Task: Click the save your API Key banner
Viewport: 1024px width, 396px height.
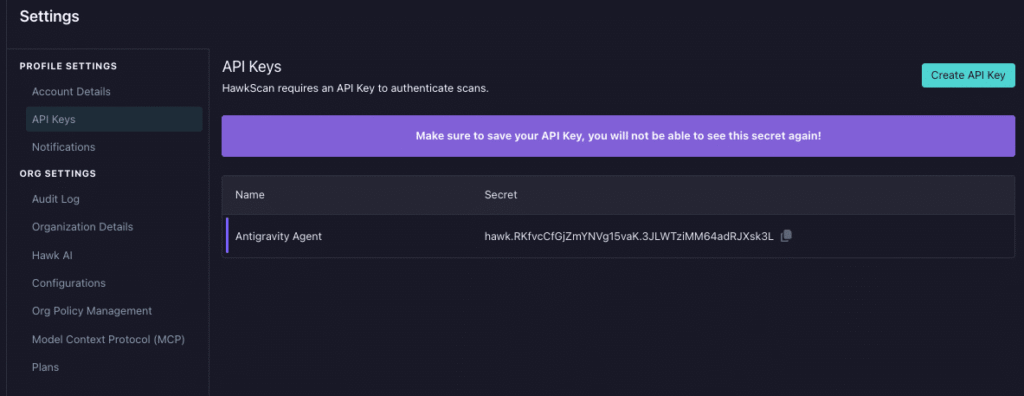Action: point(618,136)
